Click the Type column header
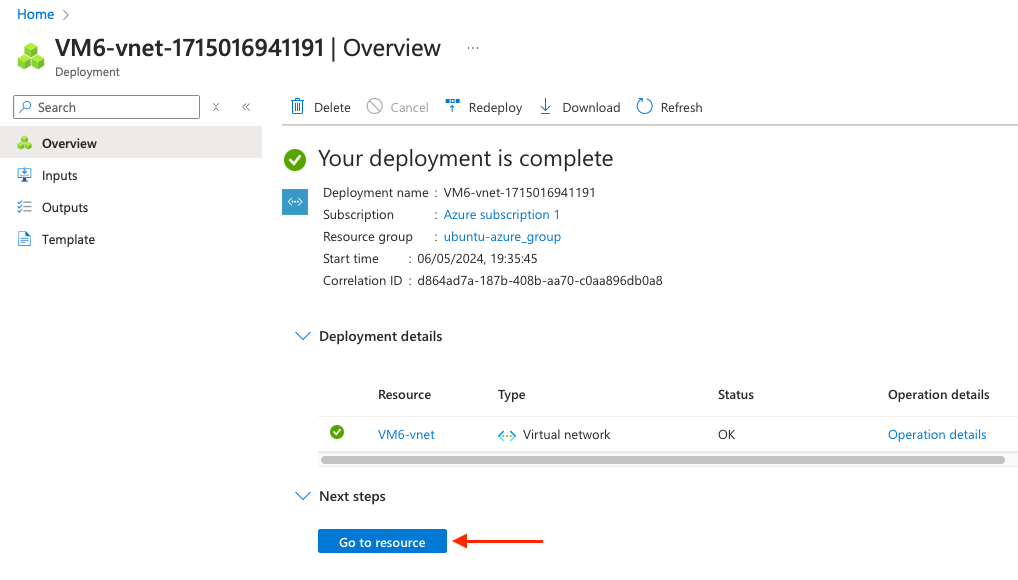Viewport: 1018px width, 580px height. coord(512,394)
